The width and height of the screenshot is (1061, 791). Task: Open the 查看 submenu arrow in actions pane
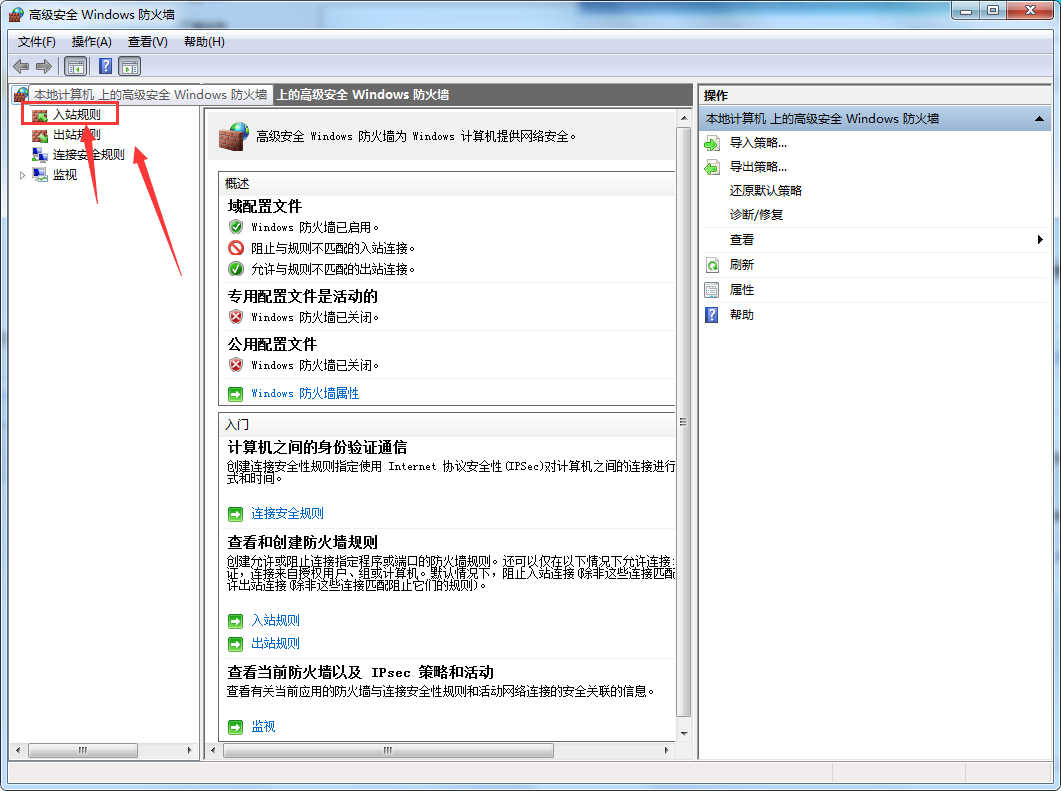pos(1040,240)
